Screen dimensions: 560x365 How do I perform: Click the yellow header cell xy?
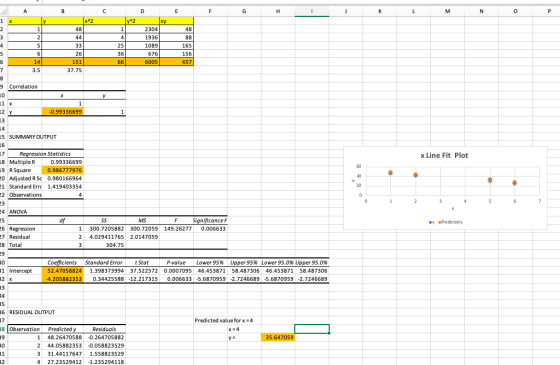pyautogui.click(x=176, y=21)
